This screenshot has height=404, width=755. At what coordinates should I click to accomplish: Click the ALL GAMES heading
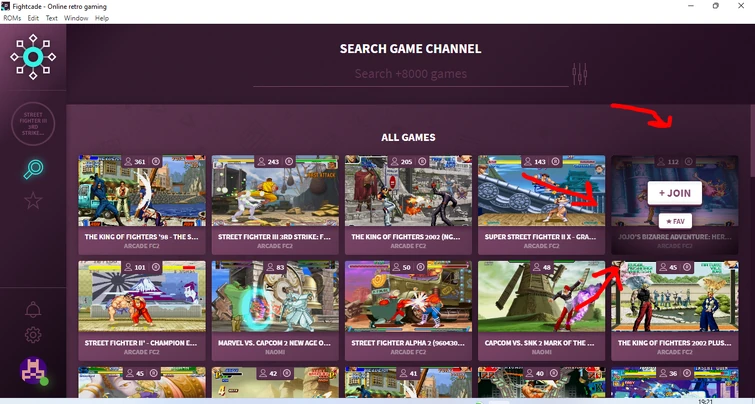tap(408, 137)
